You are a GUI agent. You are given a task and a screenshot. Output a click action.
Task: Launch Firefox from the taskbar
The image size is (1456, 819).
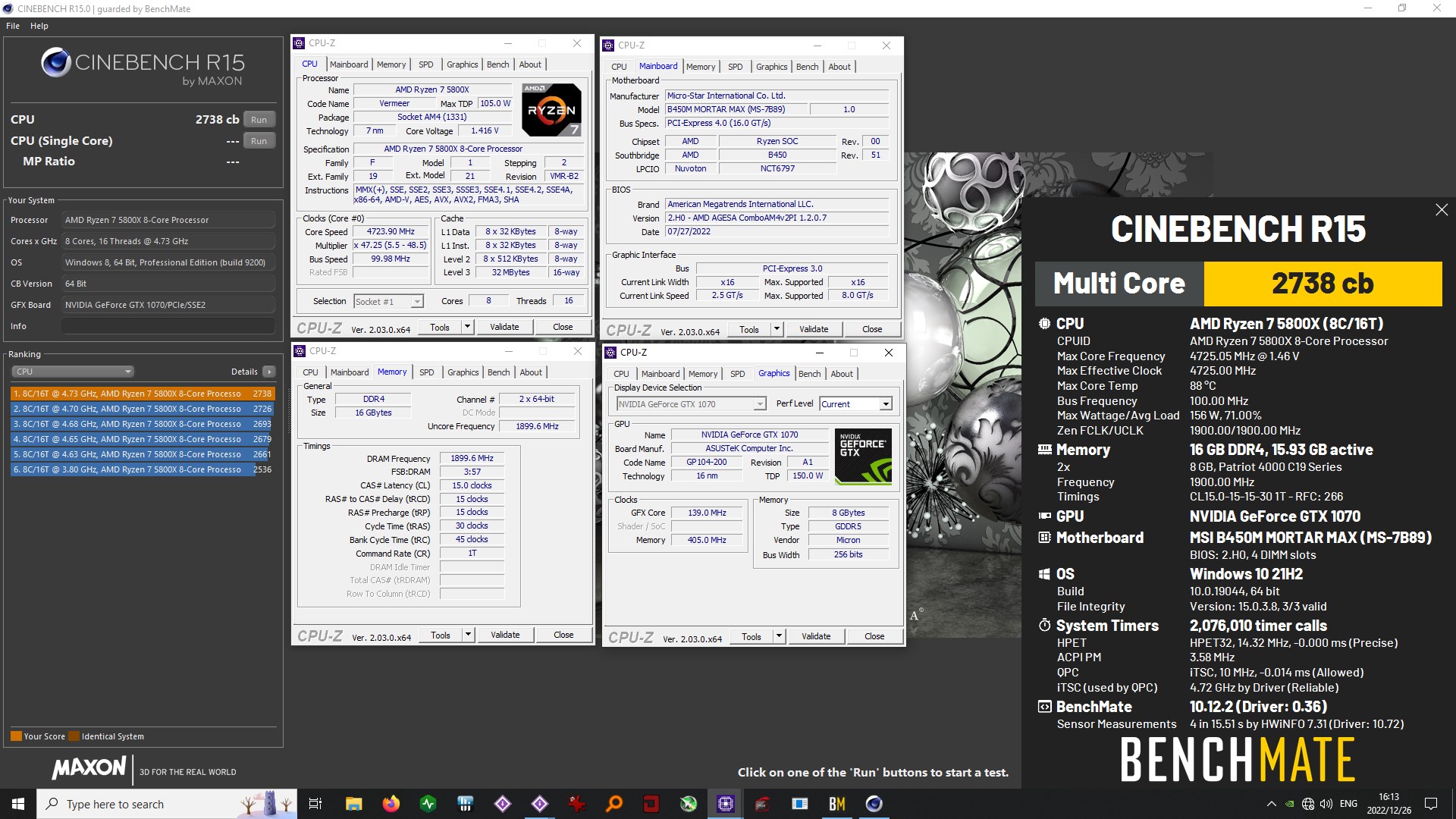pos(391,804)
